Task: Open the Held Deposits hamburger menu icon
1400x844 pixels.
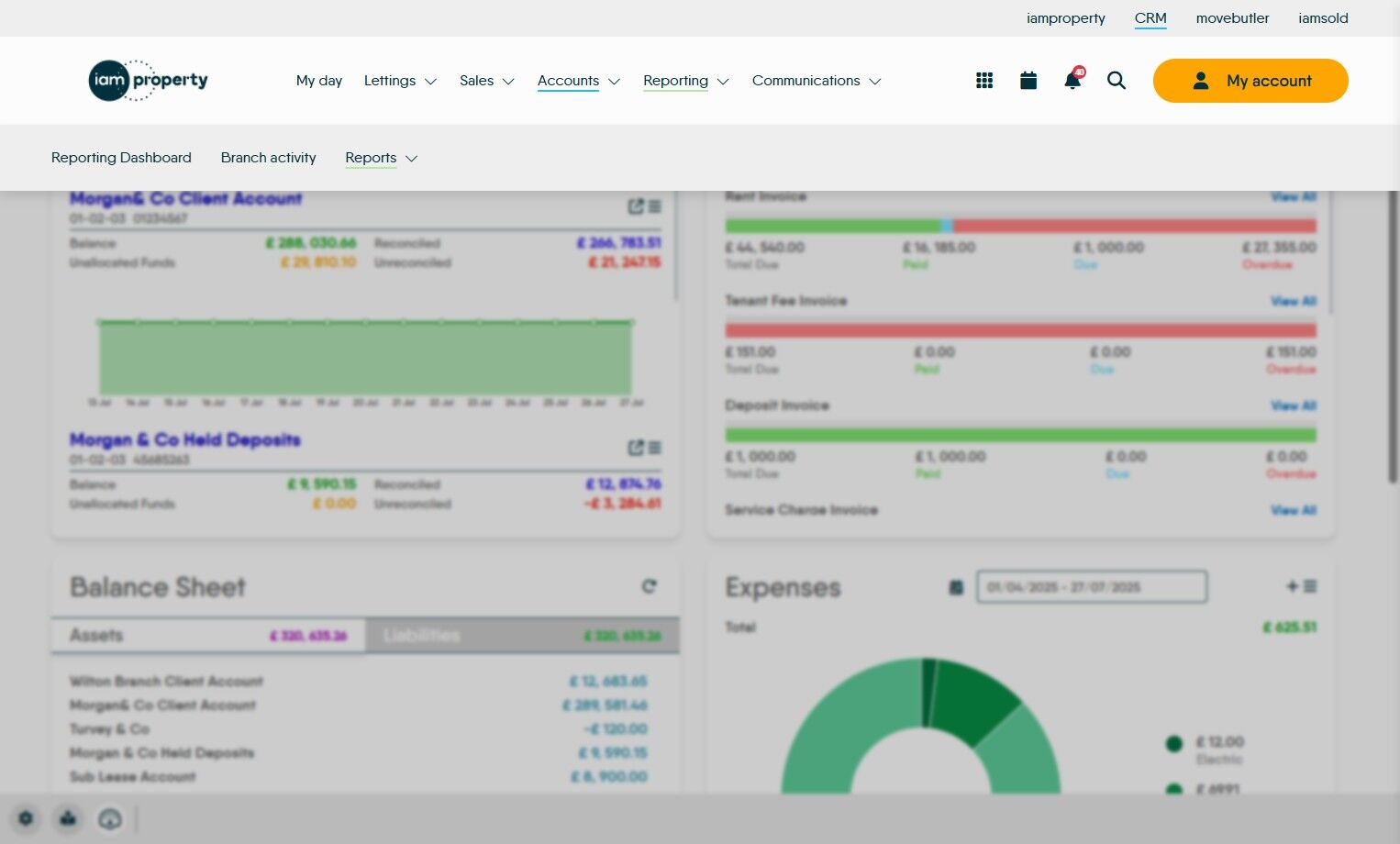Action: [x=655, y=448]
